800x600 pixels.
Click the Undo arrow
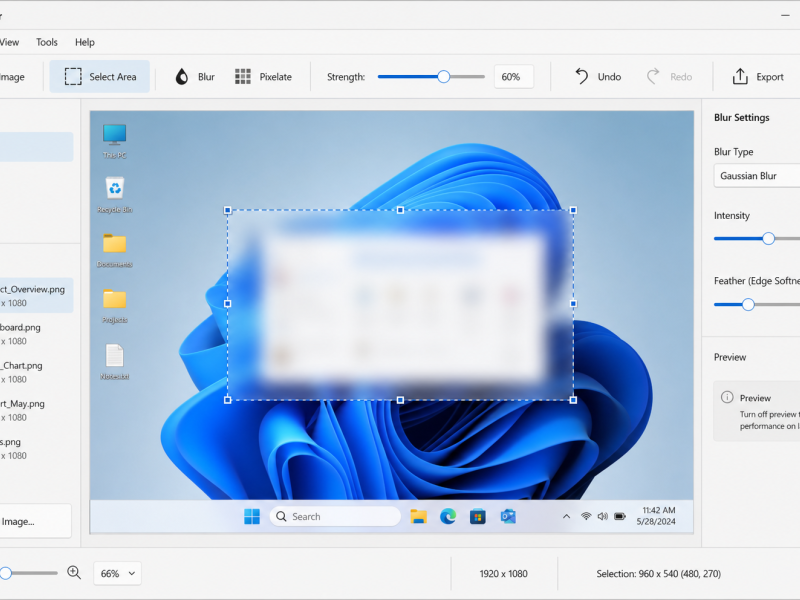(x=582, y=77)
